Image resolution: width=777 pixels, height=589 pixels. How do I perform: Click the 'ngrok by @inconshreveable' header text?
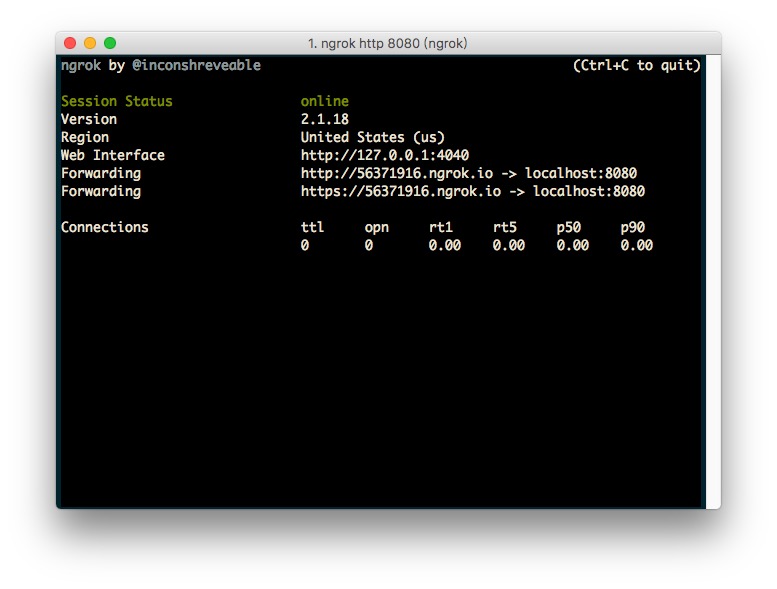click(161, 65)
